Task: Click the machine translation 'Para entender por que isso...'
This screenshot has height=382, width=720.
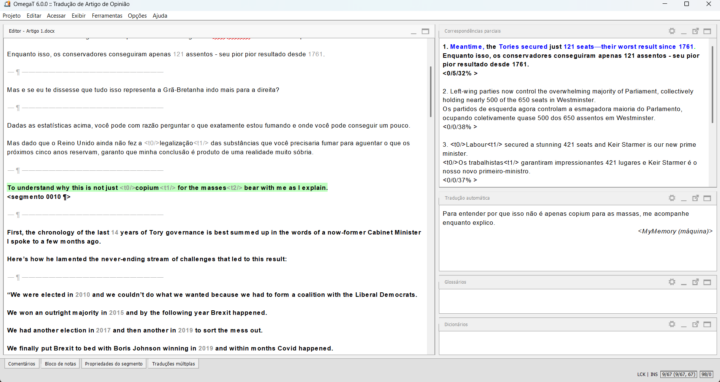Action: coord(566,218)
